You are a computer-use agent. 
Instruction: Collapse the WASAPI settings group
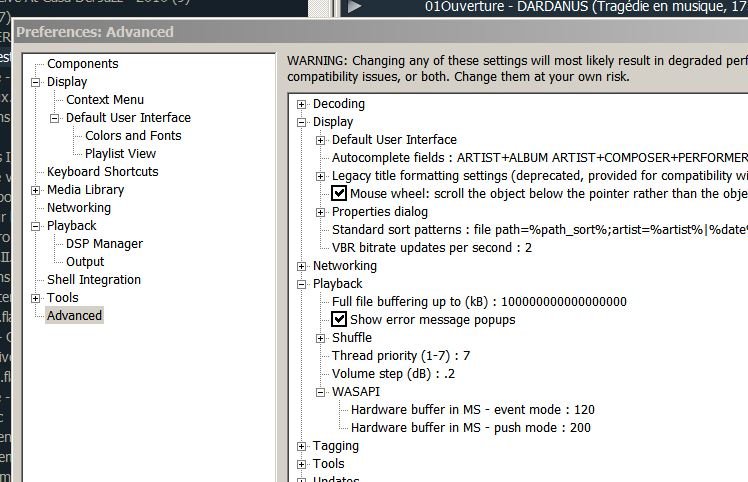click(x=320, y=392)
